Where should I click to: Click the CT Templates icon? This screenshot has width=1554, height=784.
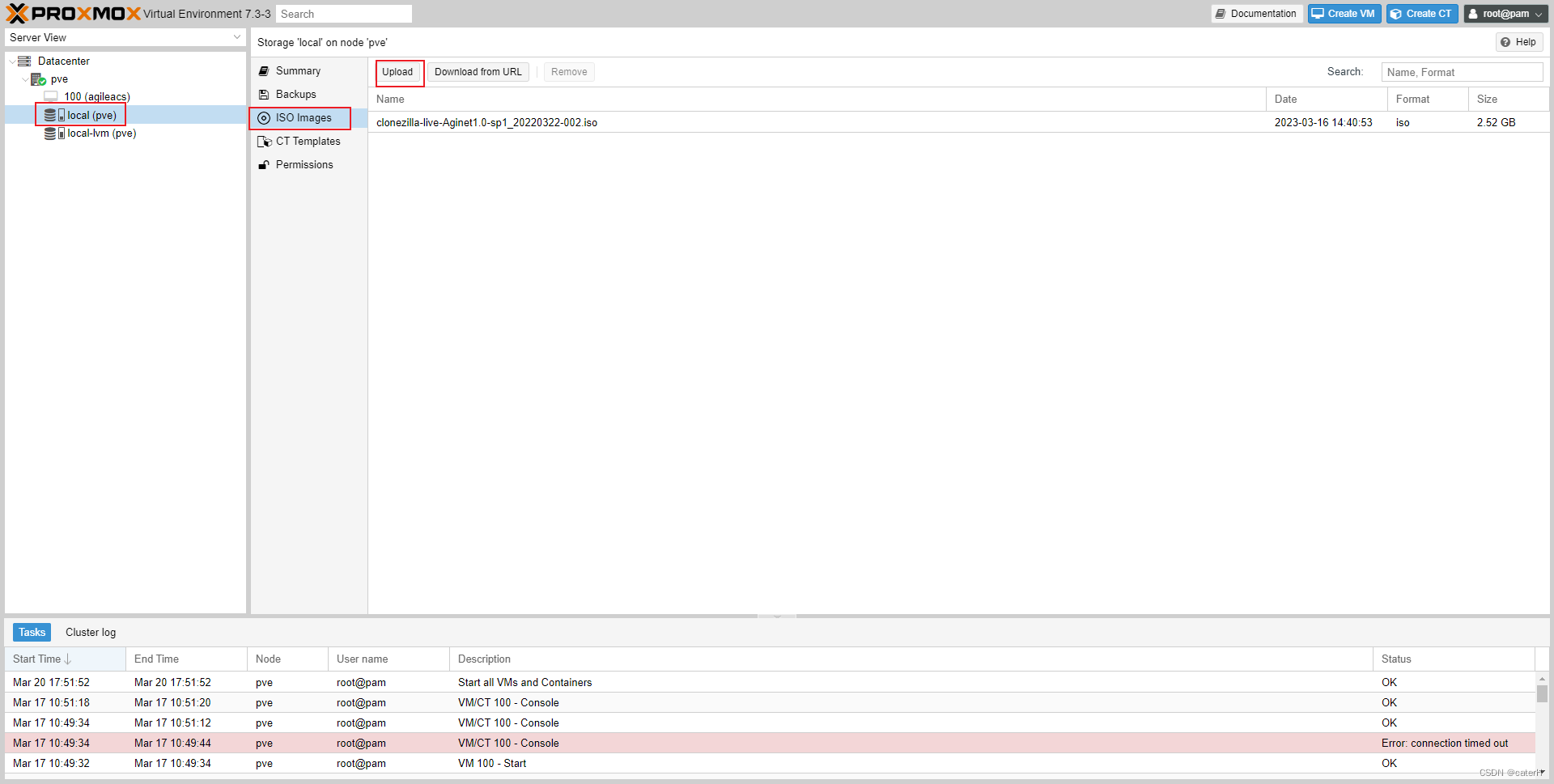click(265, 142)
